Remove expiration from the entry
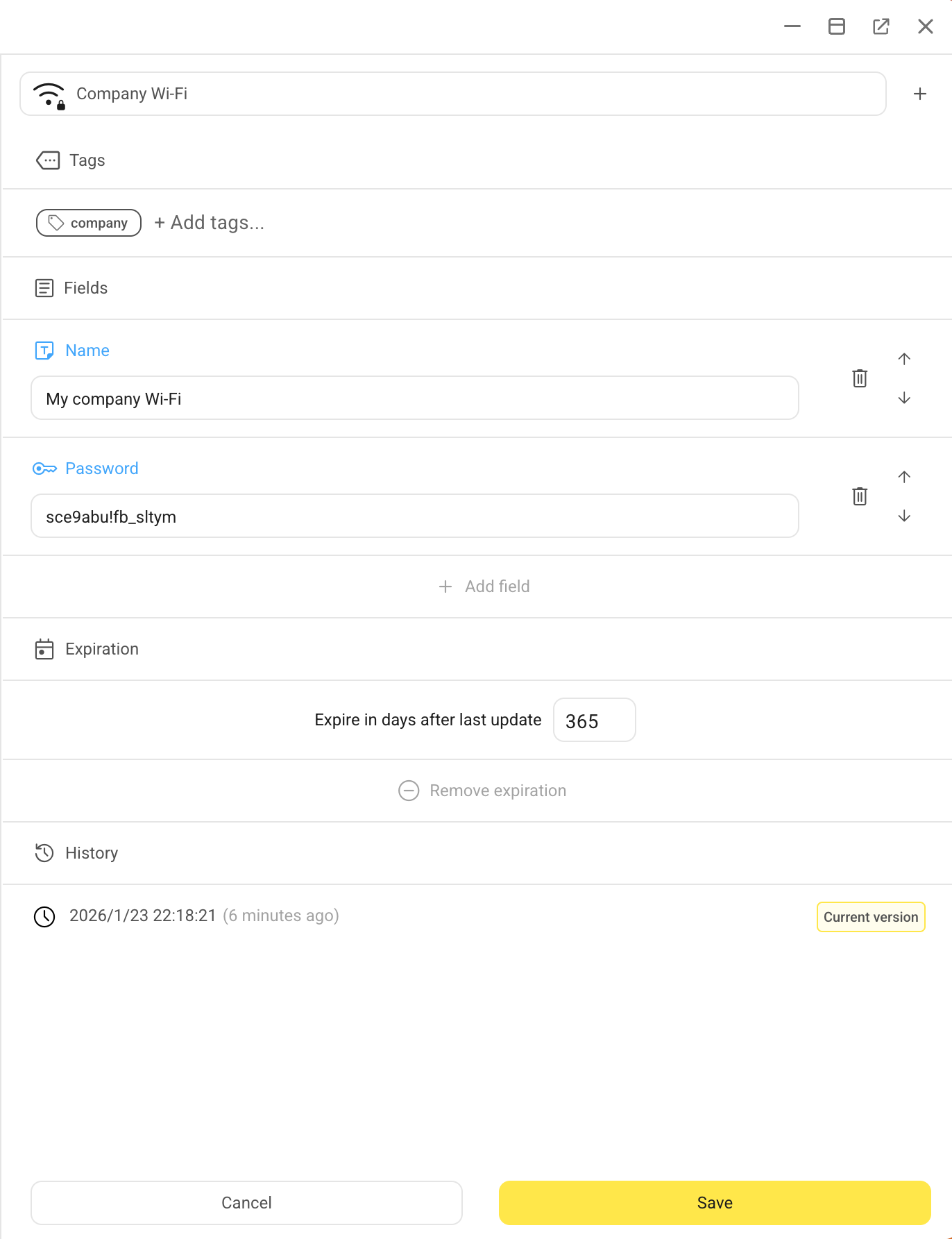 [483, 791]
